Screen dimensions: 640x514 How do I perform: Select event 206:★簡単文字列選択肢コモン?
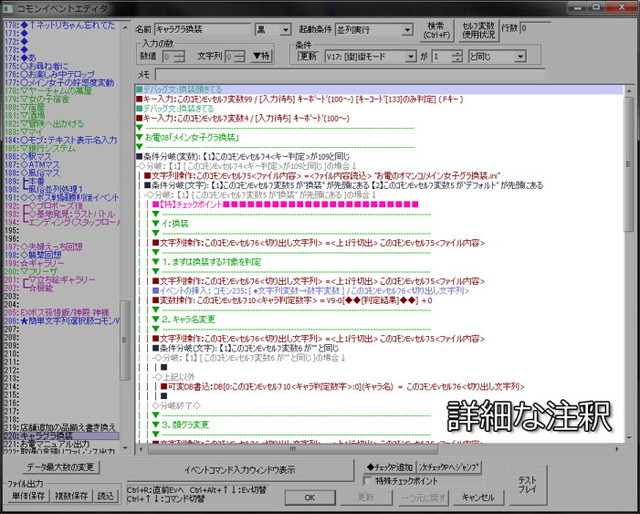click(x=61, y=321)
